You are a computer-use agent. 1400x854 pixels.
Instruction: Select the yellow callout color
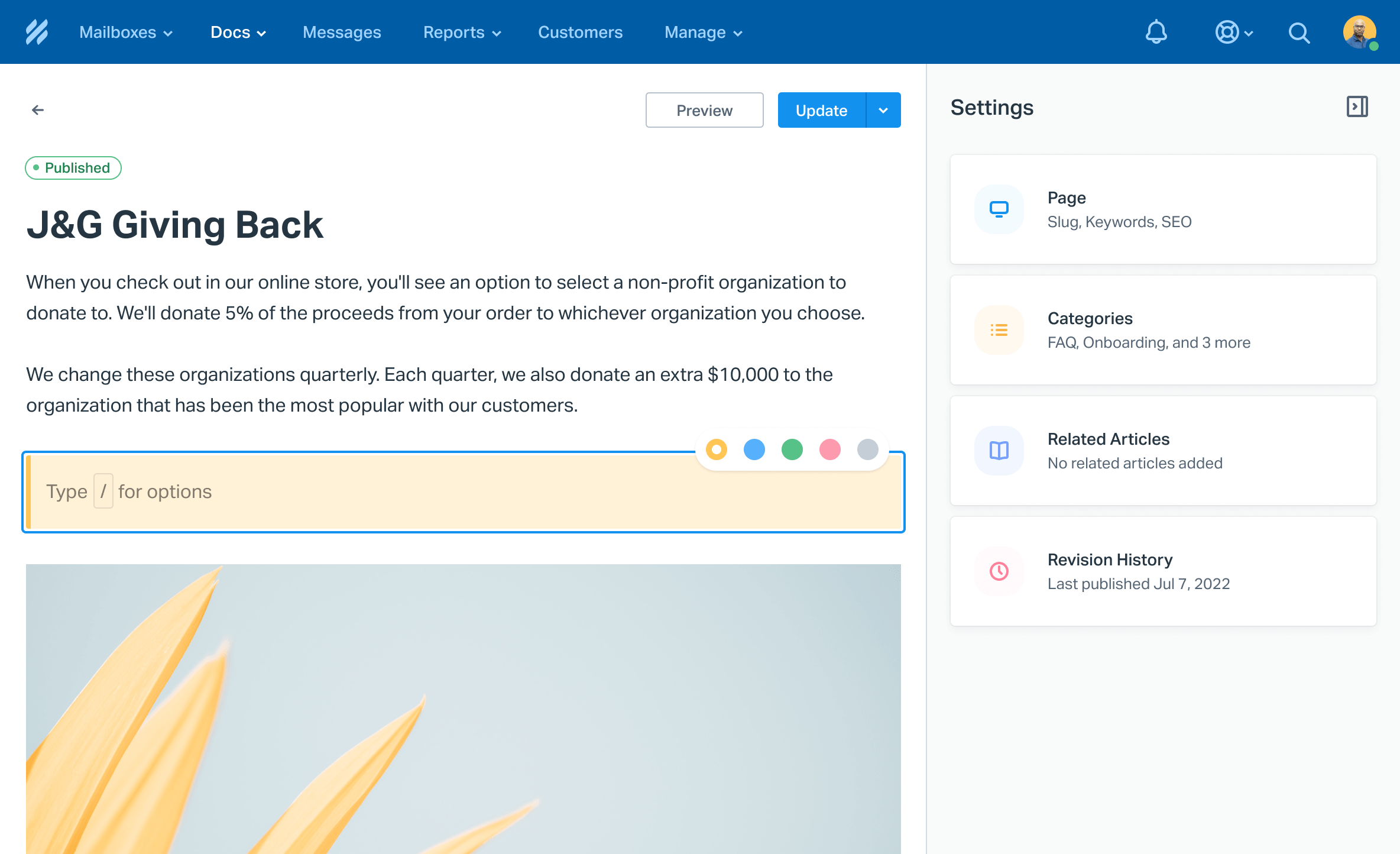tap(716, 449)
